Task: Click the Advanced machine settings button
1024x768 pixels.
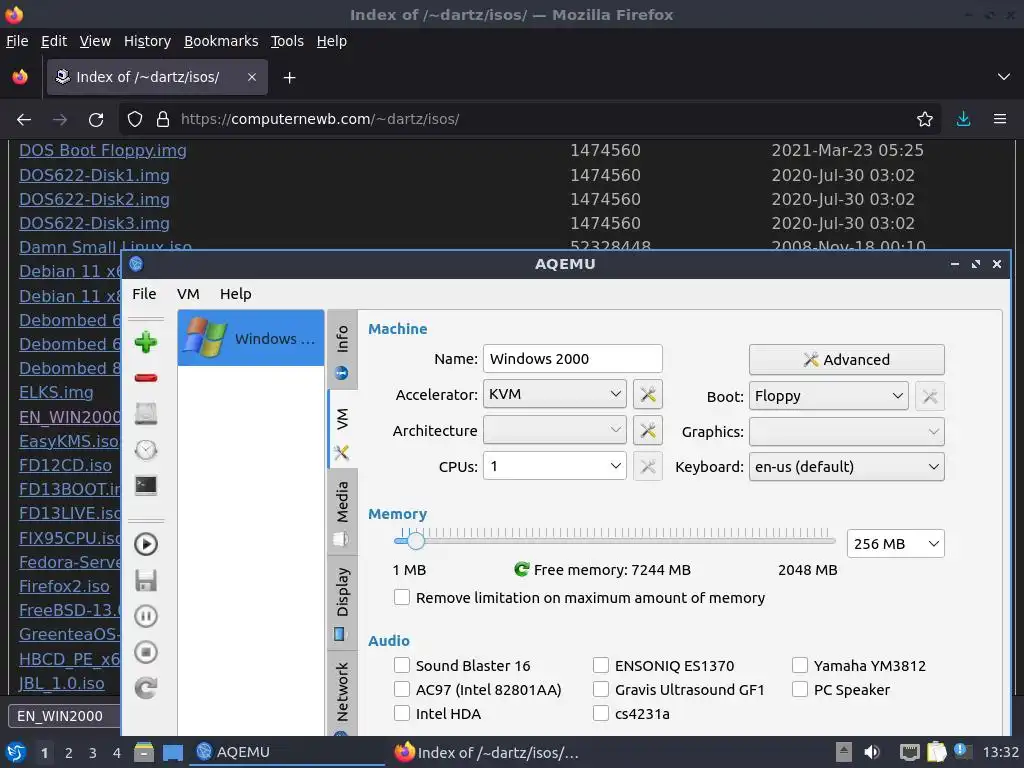Action: coord(846,360)
